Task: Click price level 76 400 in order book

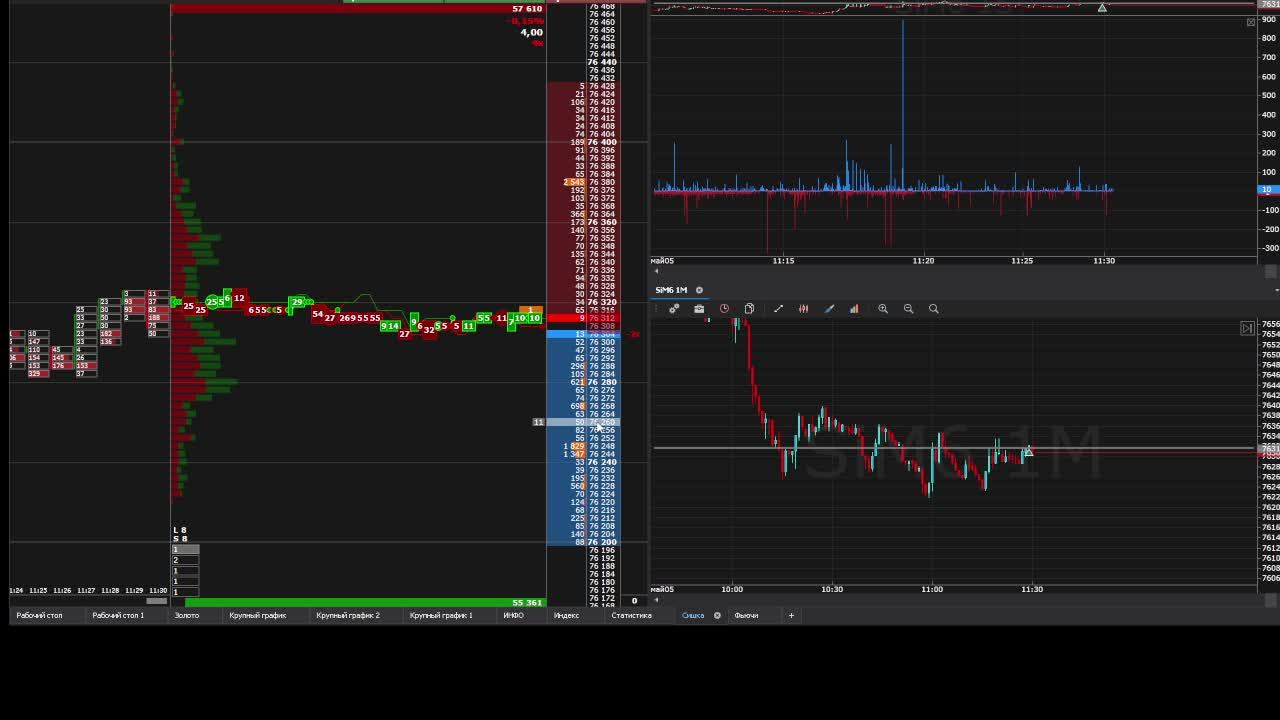Action: [603, 142]
